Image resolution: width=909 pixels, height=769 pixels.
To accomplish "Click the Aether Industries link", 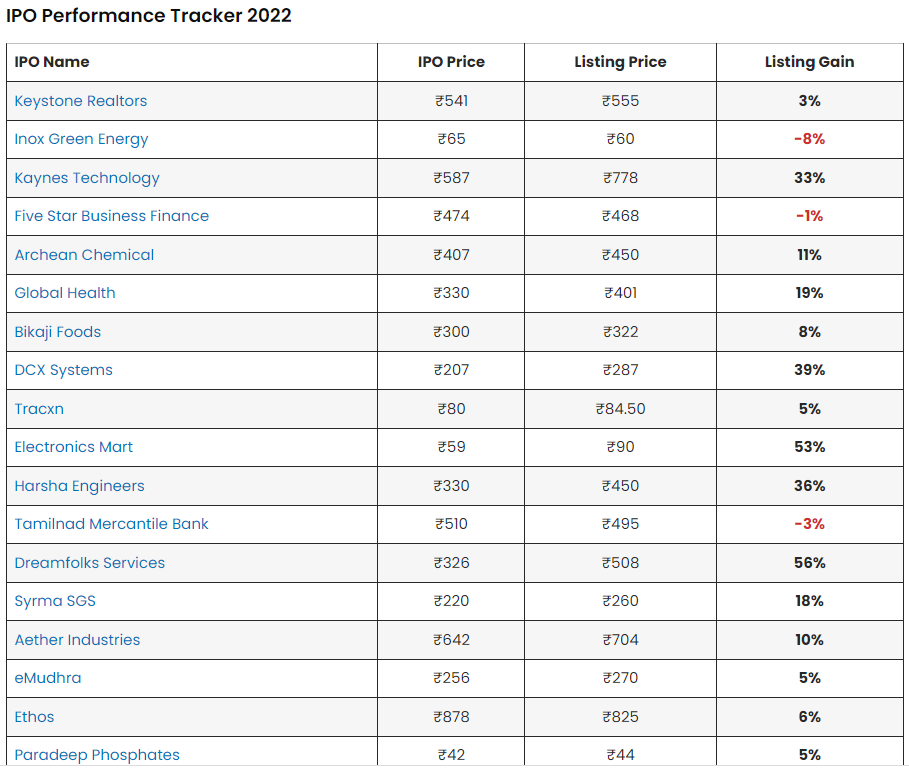I will point(77,640).
